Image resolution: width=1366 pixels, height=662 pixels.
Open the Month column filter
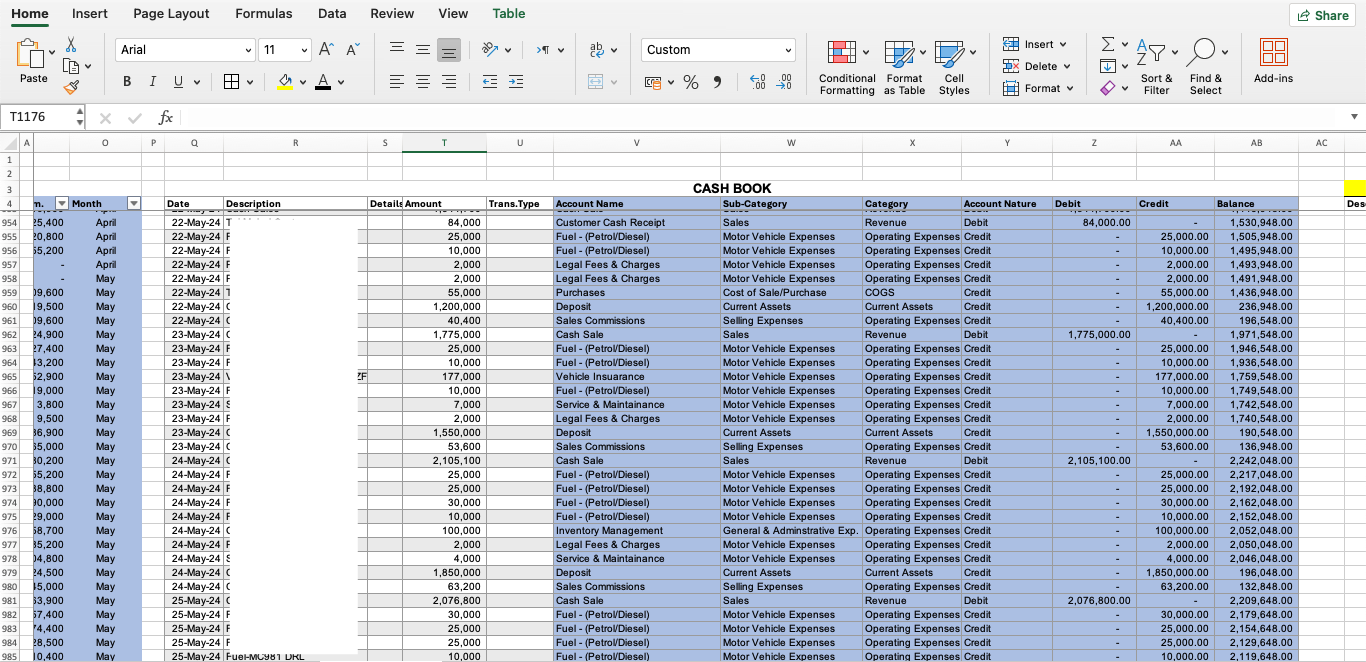(x=134, y=203)
